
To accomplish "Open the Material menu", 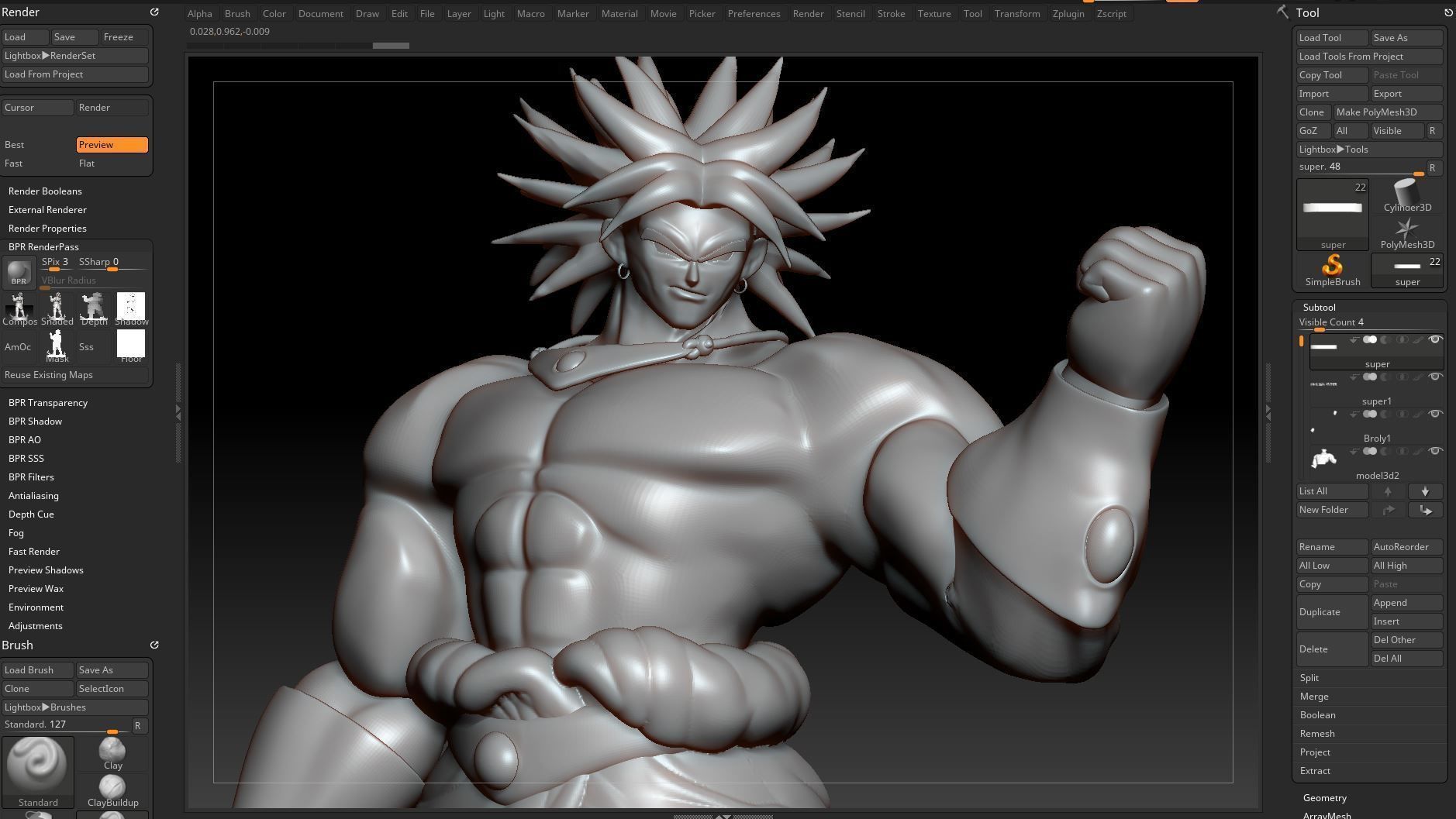I will pos(619,14).
